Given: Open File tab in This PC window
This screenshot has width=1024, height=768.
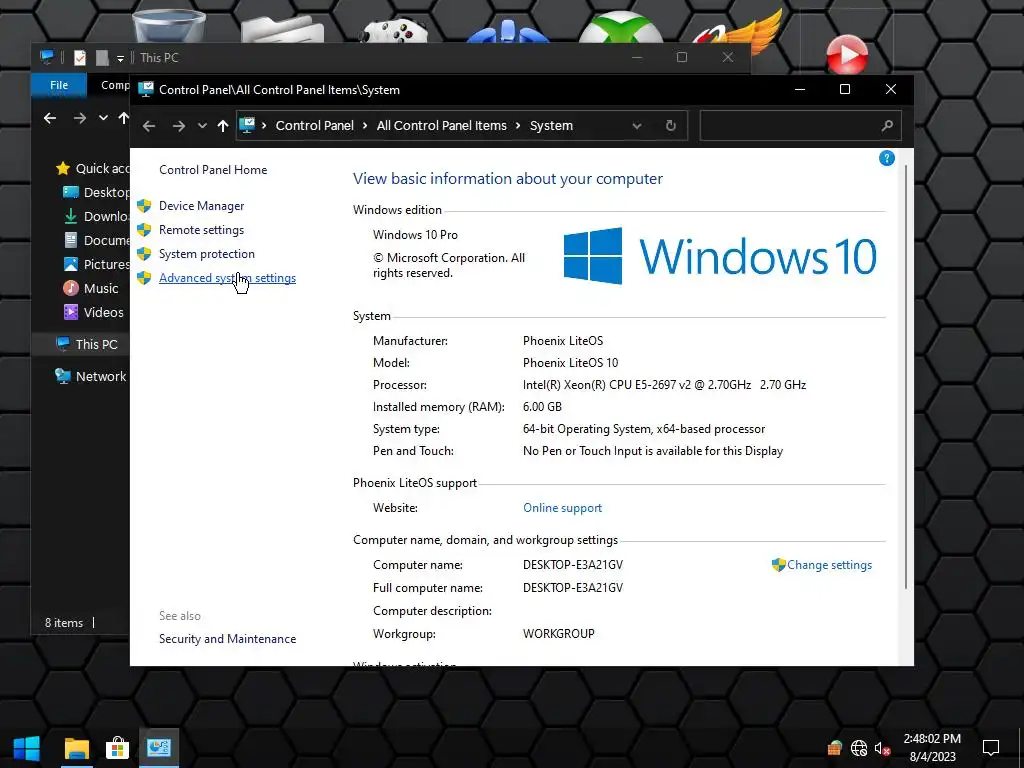Looking at the screenshot, I should (59, 85).
